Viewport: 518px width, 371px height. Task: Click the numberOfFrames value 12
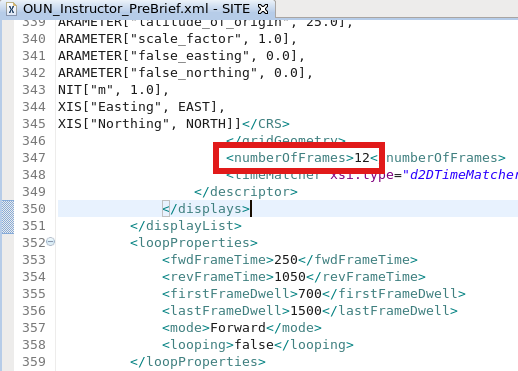362,158
